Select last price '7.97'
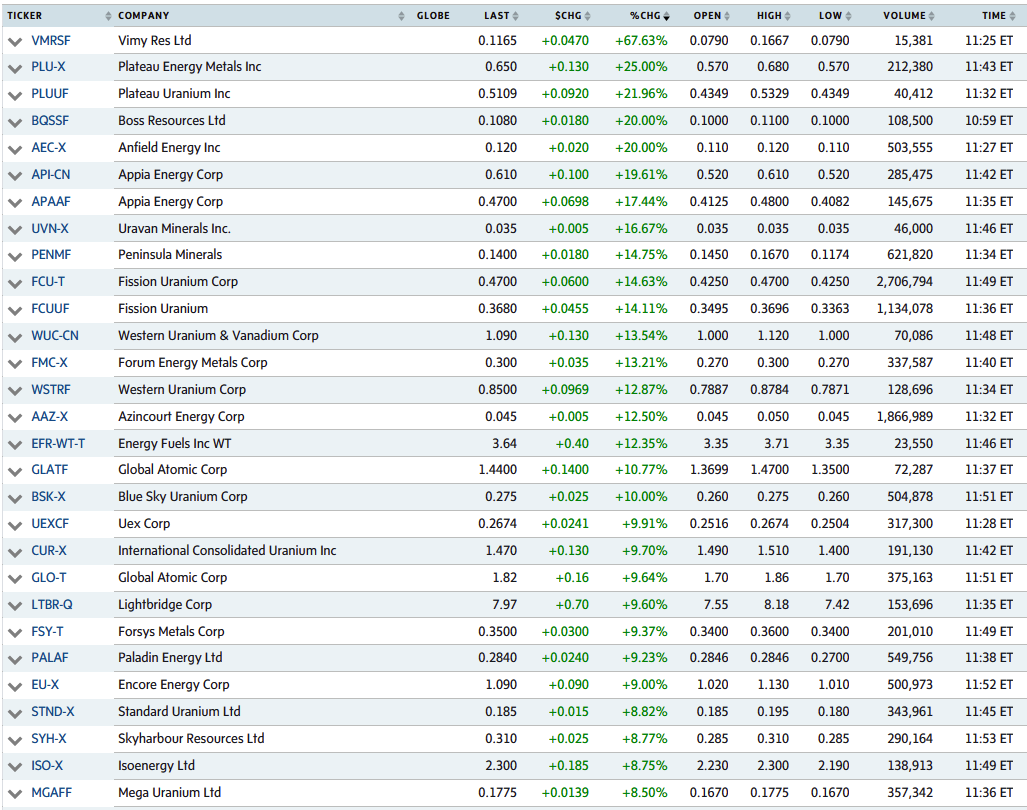The height and width of the screenshot is (810, 1027). pos(504,604)
